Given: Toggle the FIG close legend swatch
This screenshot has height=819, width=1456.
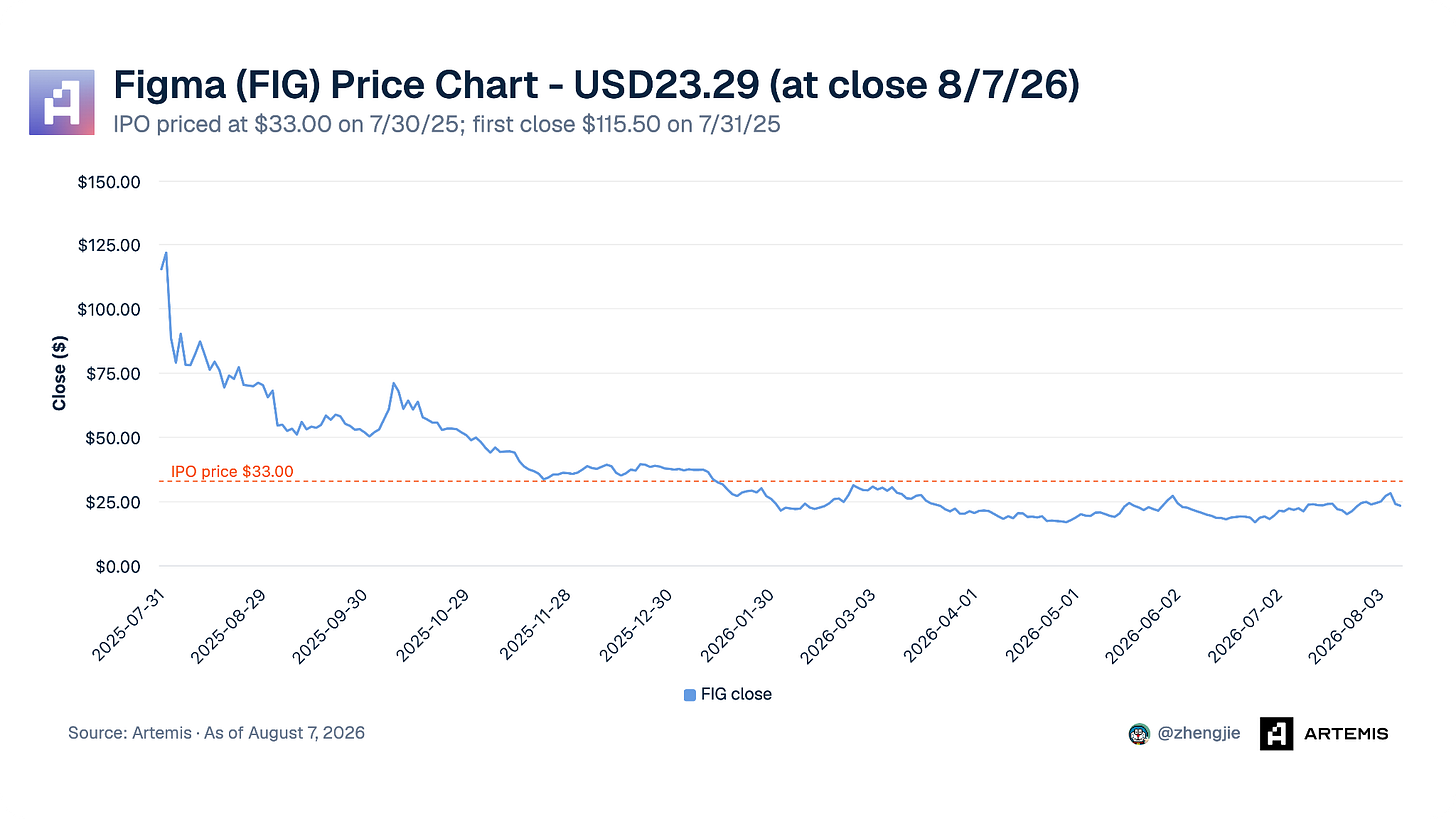Looking at the screenshot, I should (689, 694).
